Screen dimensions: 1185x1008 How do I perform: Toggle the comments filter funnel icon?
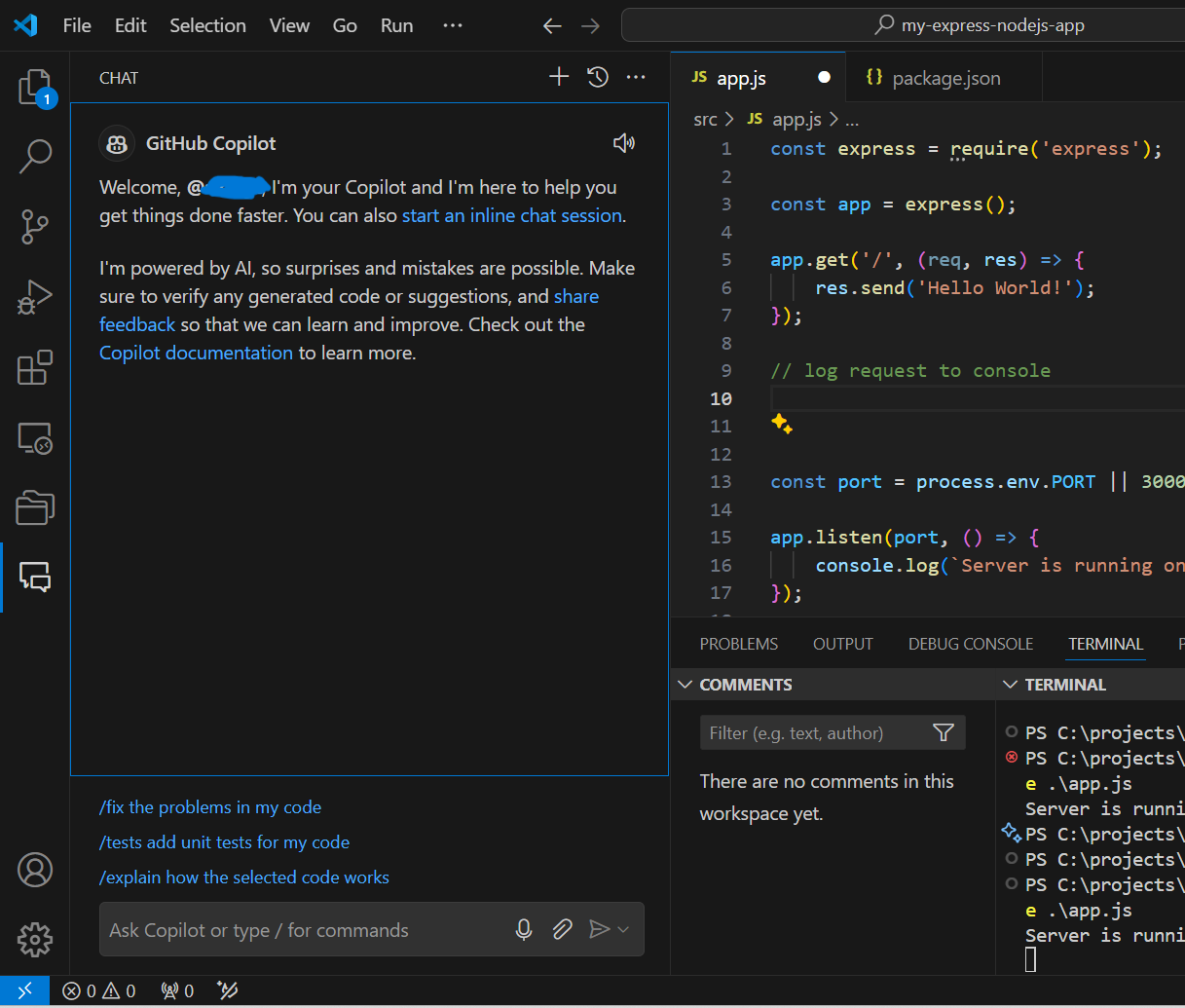pos(943,731)
